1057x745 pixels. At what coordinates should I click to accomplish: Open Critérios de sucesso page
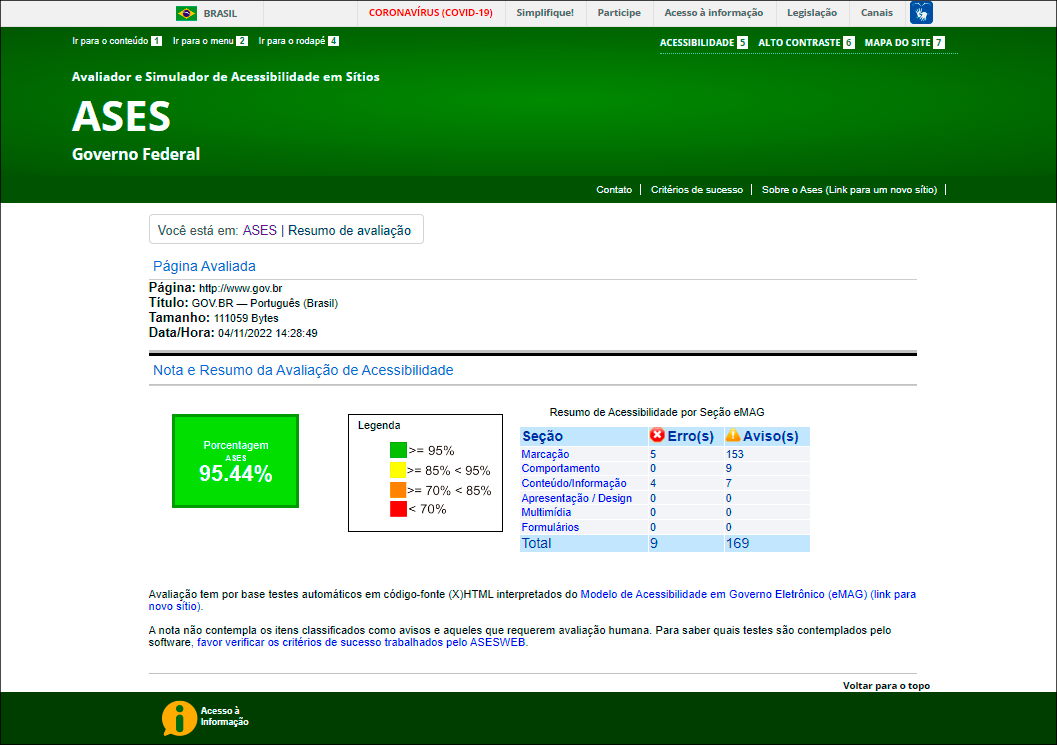tap(696, 190)
